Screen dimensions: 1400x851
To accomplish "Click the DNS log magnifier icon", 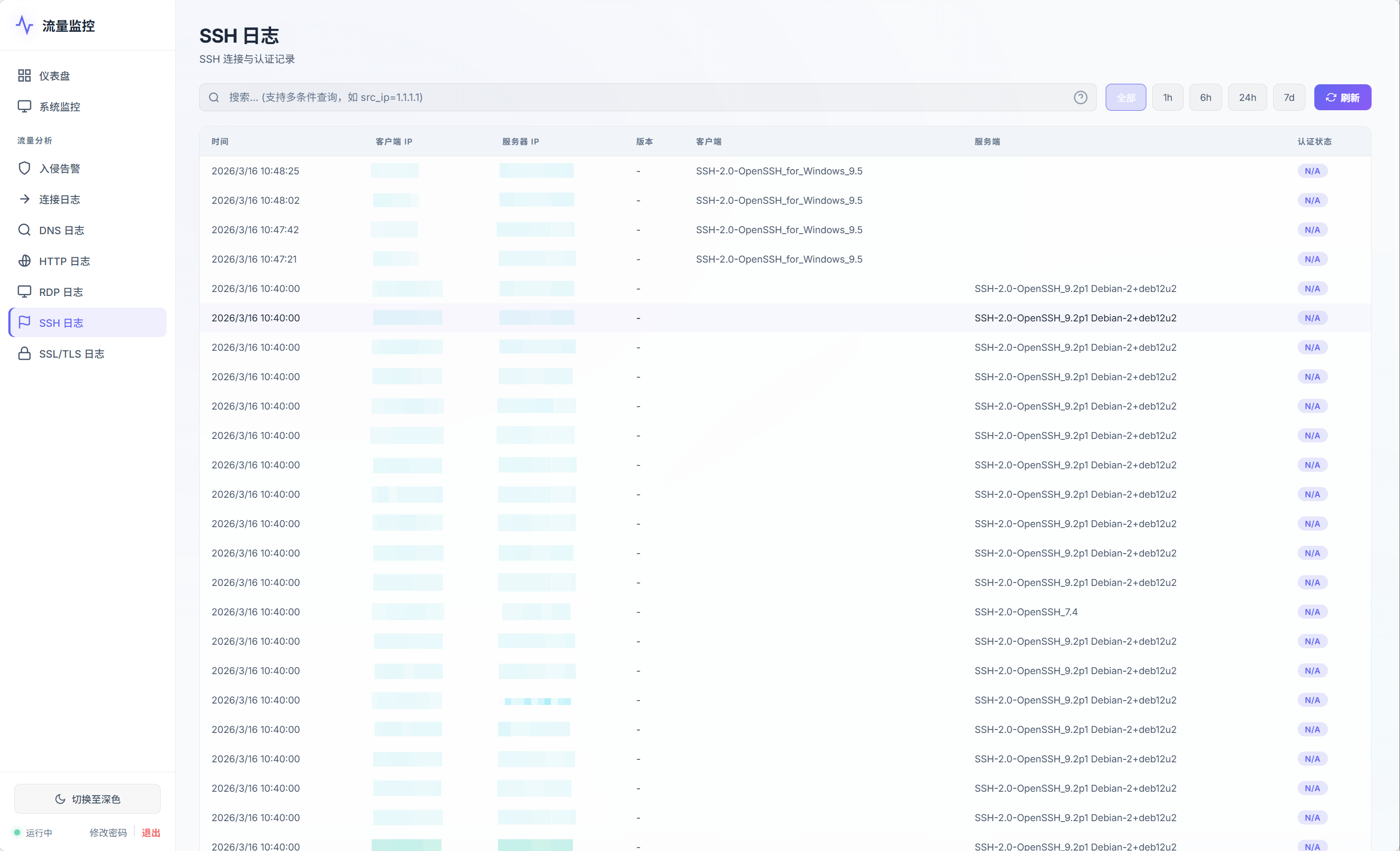I will (24, 230).
